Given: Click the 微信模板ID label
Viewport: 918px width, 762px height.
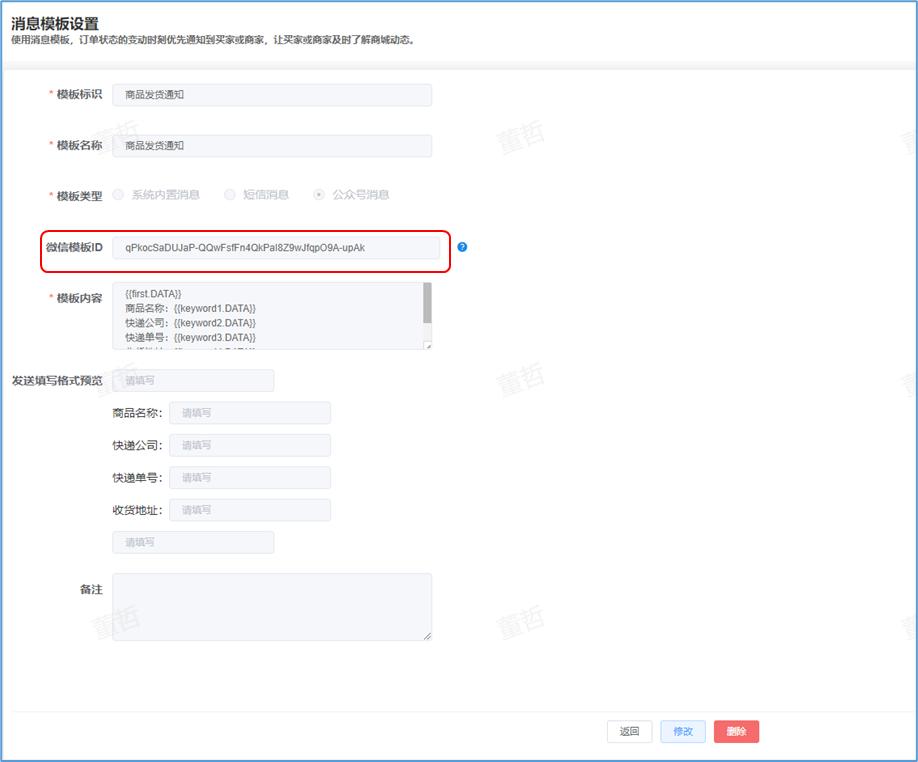Looking at the screenshot, I should [74, 248].
